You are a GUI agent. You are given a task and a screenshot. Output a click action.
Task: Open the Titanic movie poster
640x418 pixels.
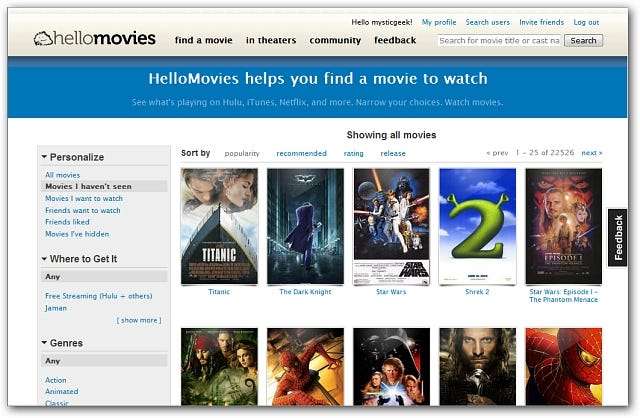[219, 226]
